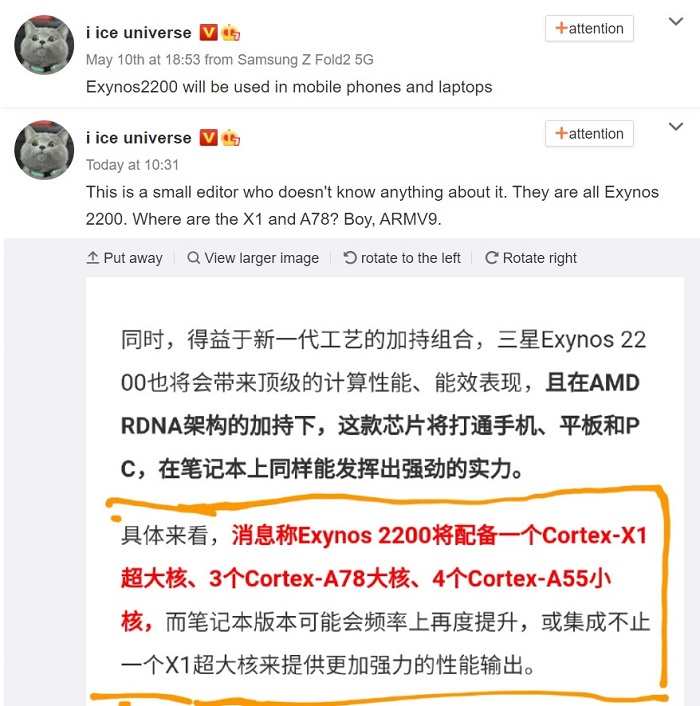Follow via first post's attention button
Image resolution: width=700 pixels, height=706 pixels.
[x=589, y=28]
